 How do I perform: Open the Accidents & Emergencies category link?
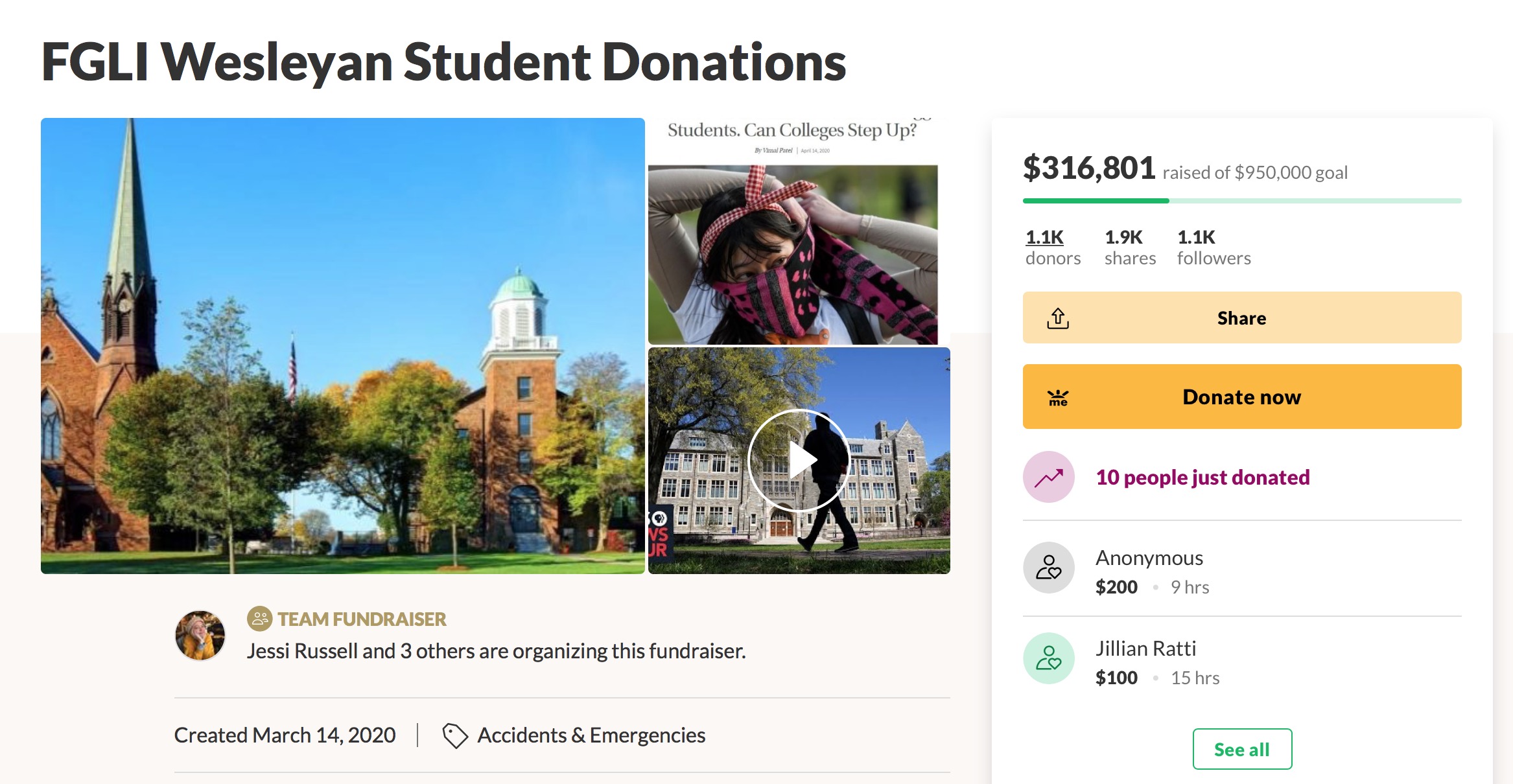pos(591,735)
